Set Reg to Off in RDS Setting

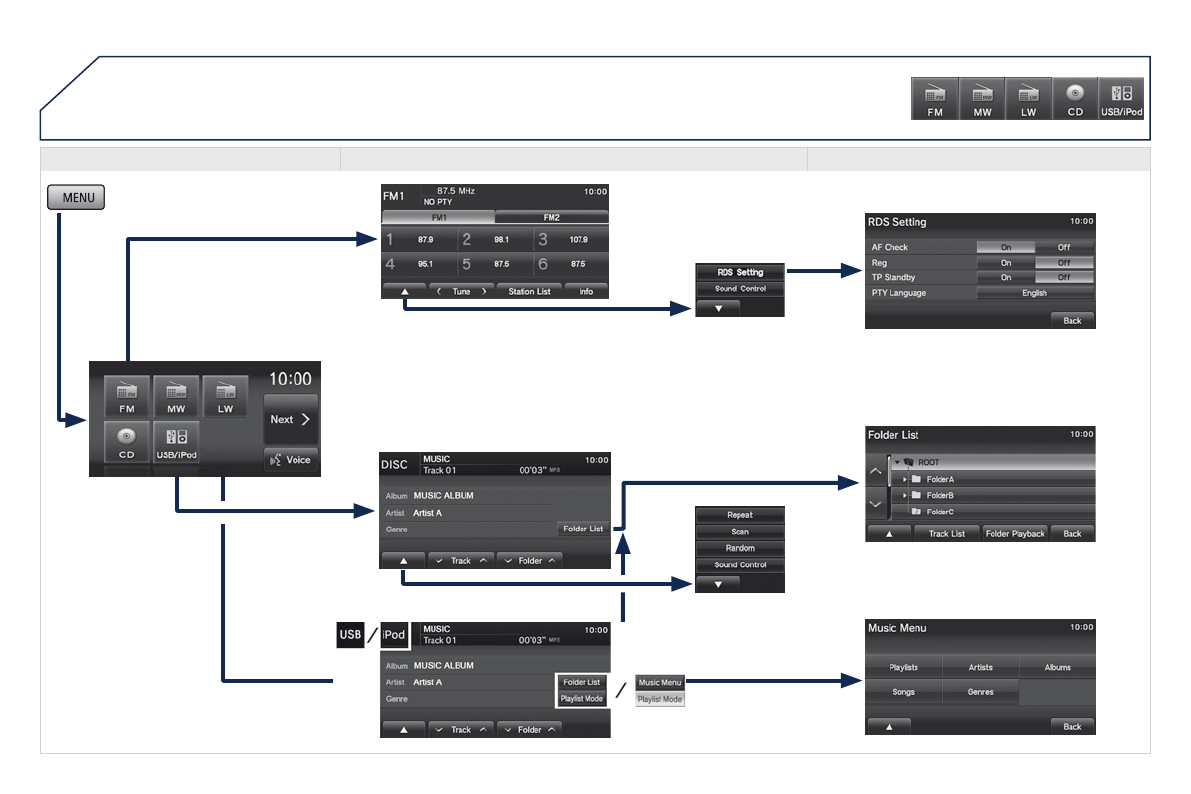tap(1064, 262)
